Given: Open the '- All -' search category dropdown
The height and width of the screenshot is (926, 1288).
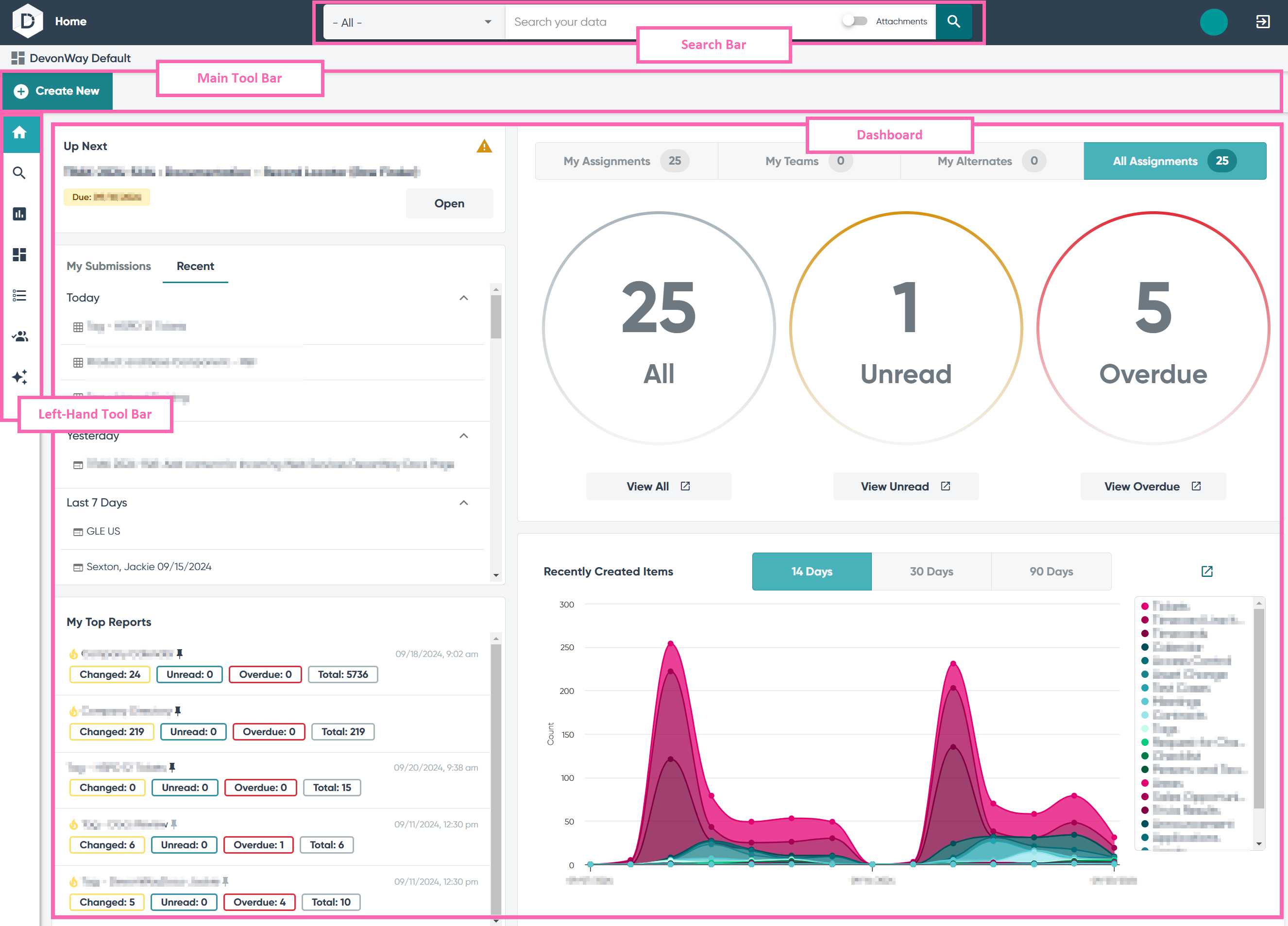Looking at the screenshot, I should click(x=413, y=22).
